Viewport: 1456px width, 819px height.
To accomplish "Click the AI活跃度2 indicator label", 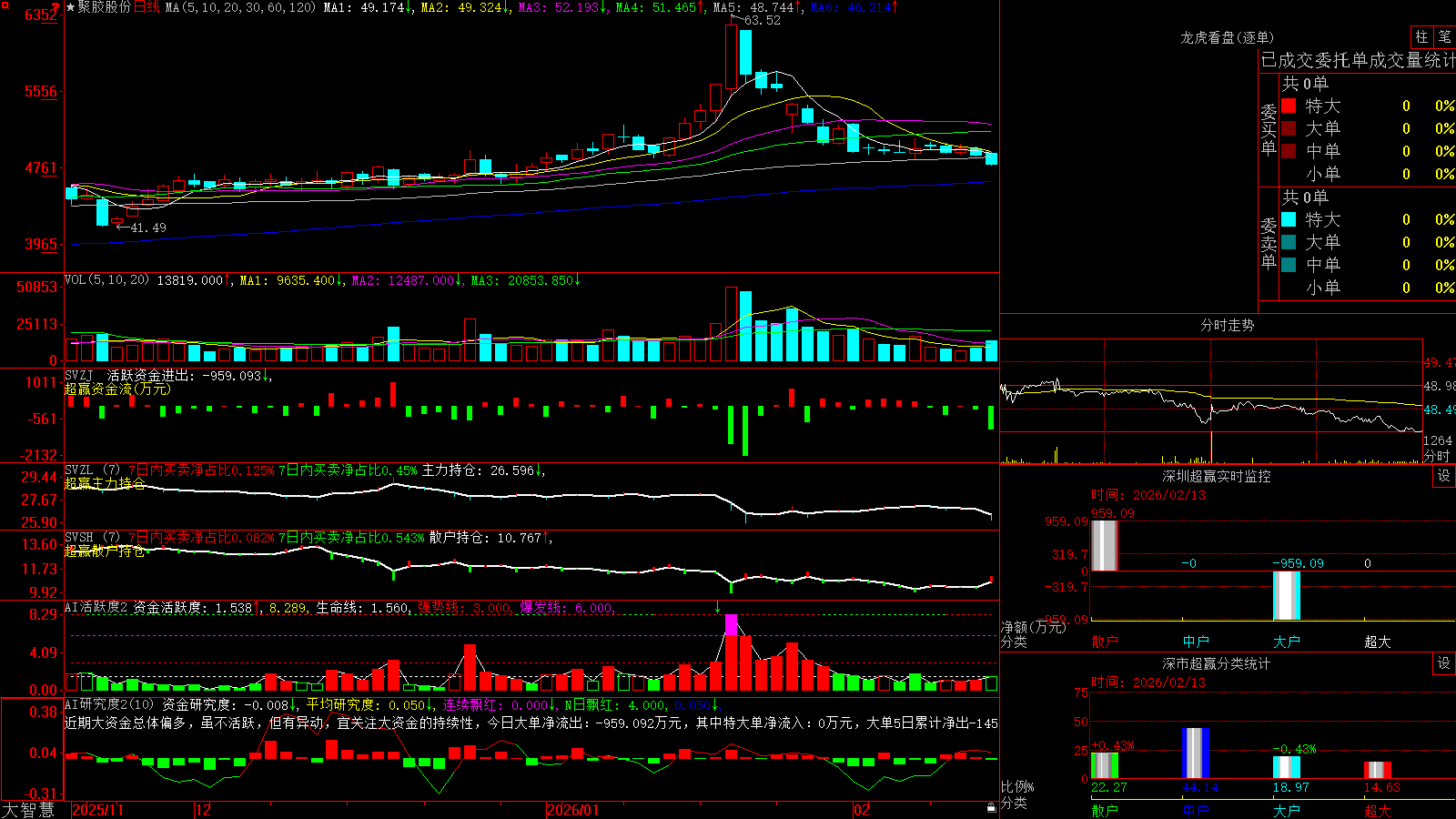I will click(x=96, y=607).
